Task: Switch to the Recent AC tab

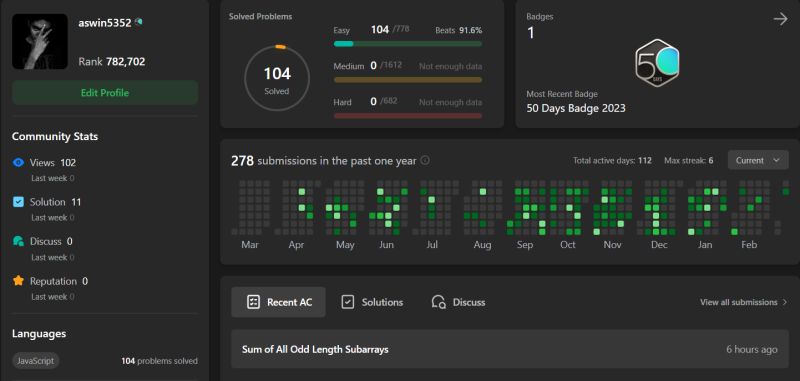Action: 279,302
